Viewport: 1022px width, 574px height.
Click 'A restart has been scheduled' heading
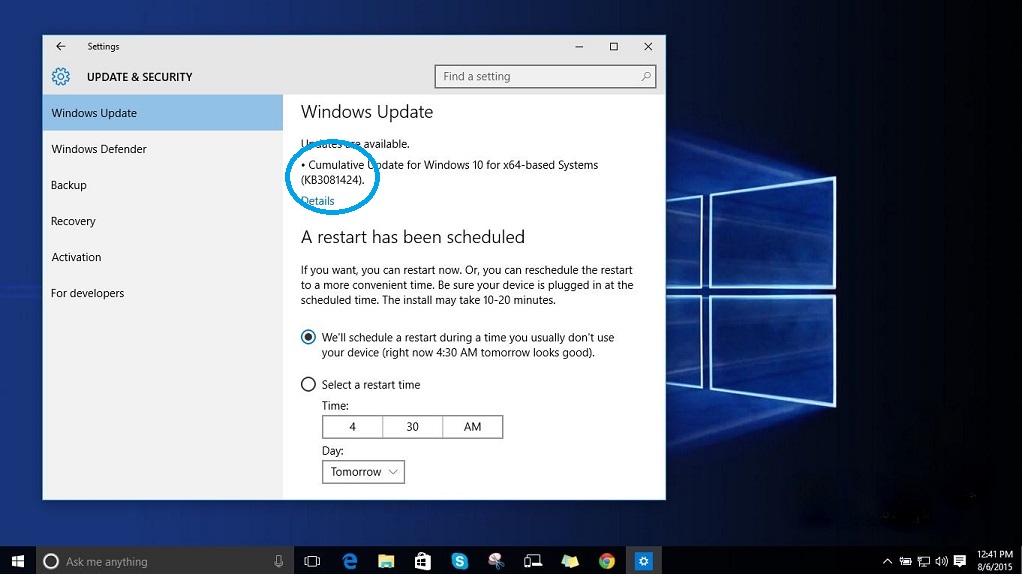coord(413,237)
